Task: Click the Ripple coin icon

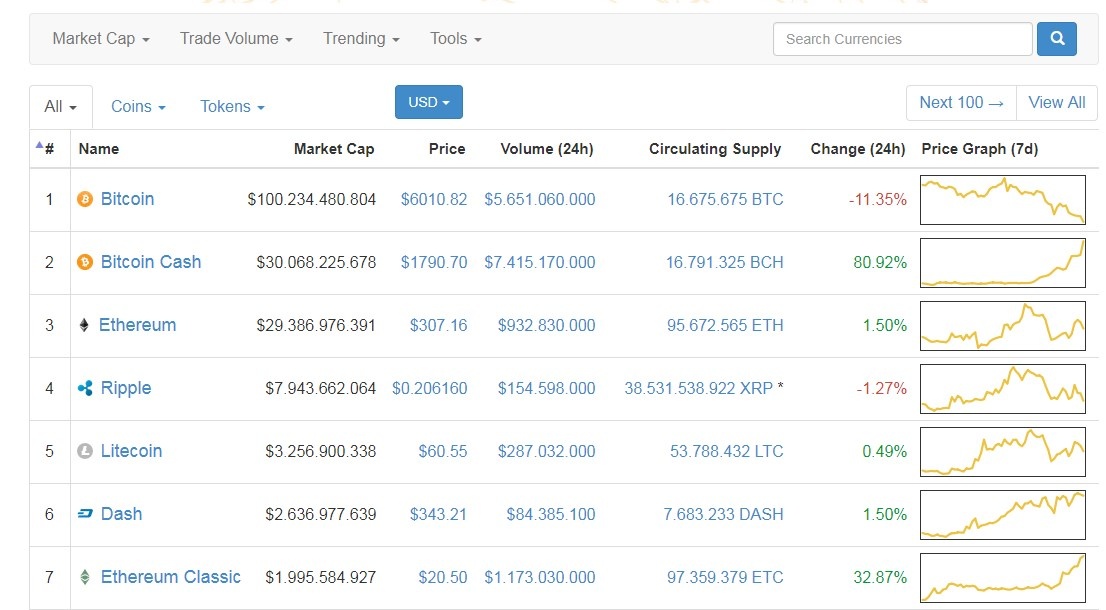Action: (x=86, y=388)
